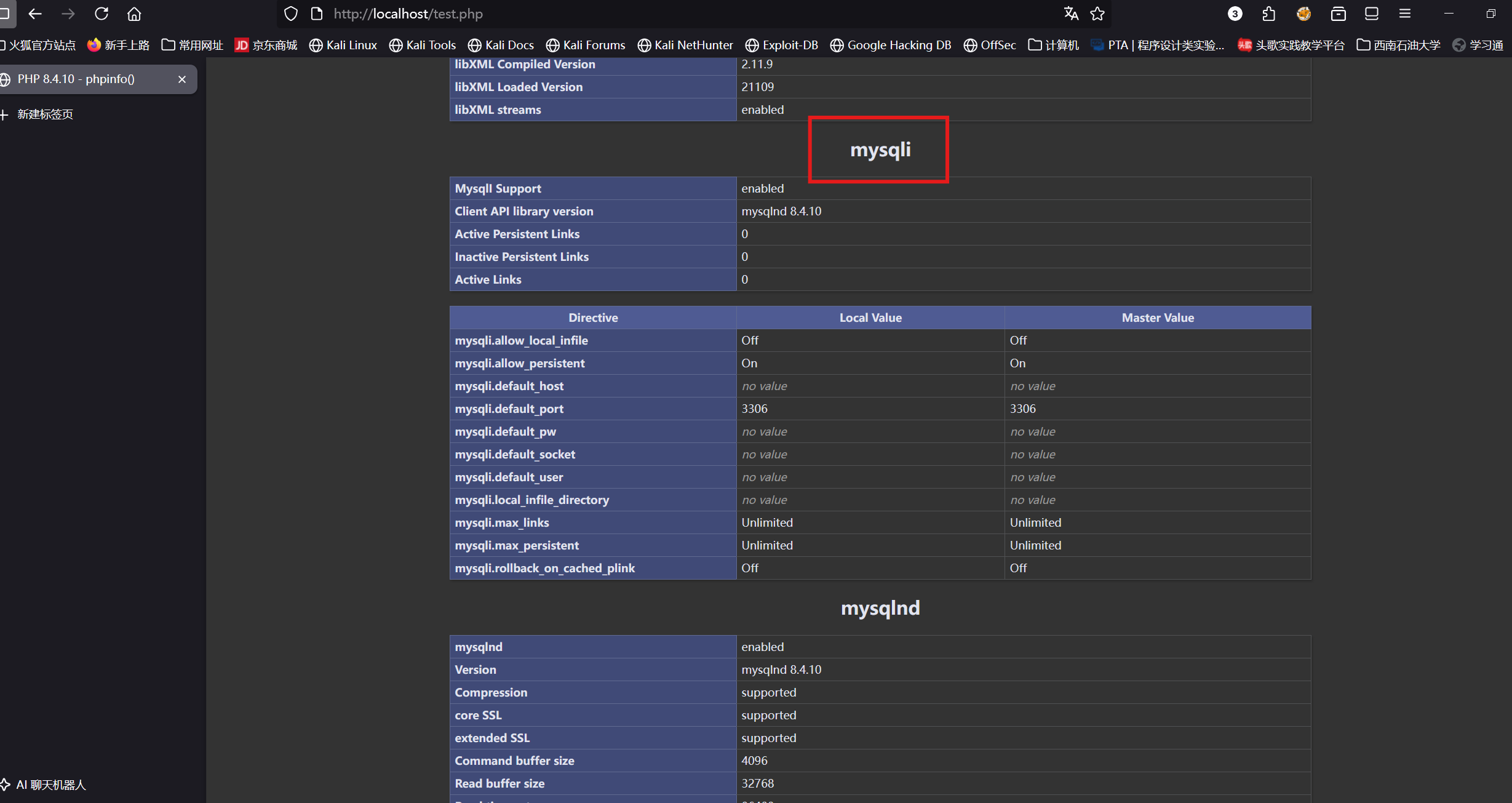Image resolution: width=1512 pixels, height=803 pixels.
Task: Open the Firefox account menu showing badge 3
Action: [x=1235, y=14]
